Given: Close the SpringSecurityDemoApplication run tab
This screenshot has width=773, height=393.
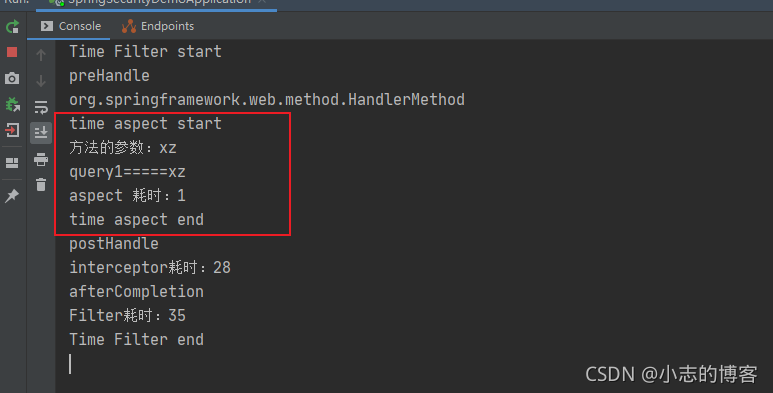Looking at the screenshot, I should (262, 2).
